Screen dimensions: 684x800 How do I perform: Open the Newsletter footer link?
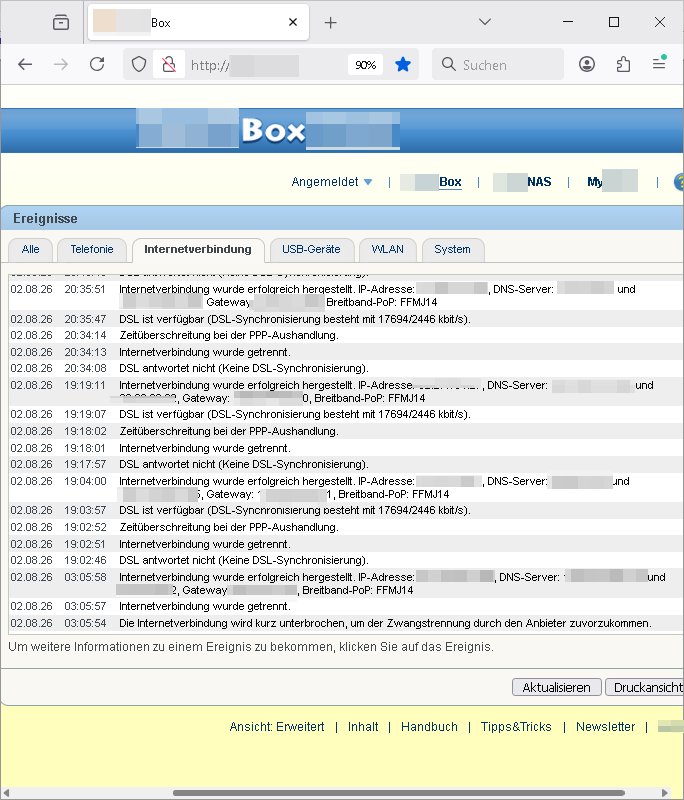point(605,727)
